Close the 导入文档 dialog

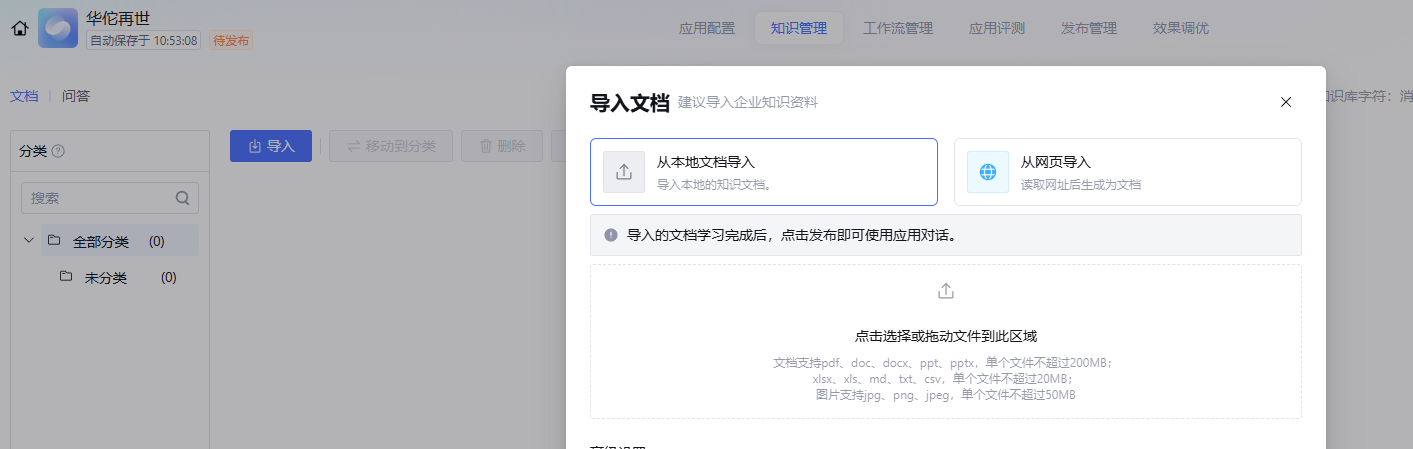pos(1286,102)
